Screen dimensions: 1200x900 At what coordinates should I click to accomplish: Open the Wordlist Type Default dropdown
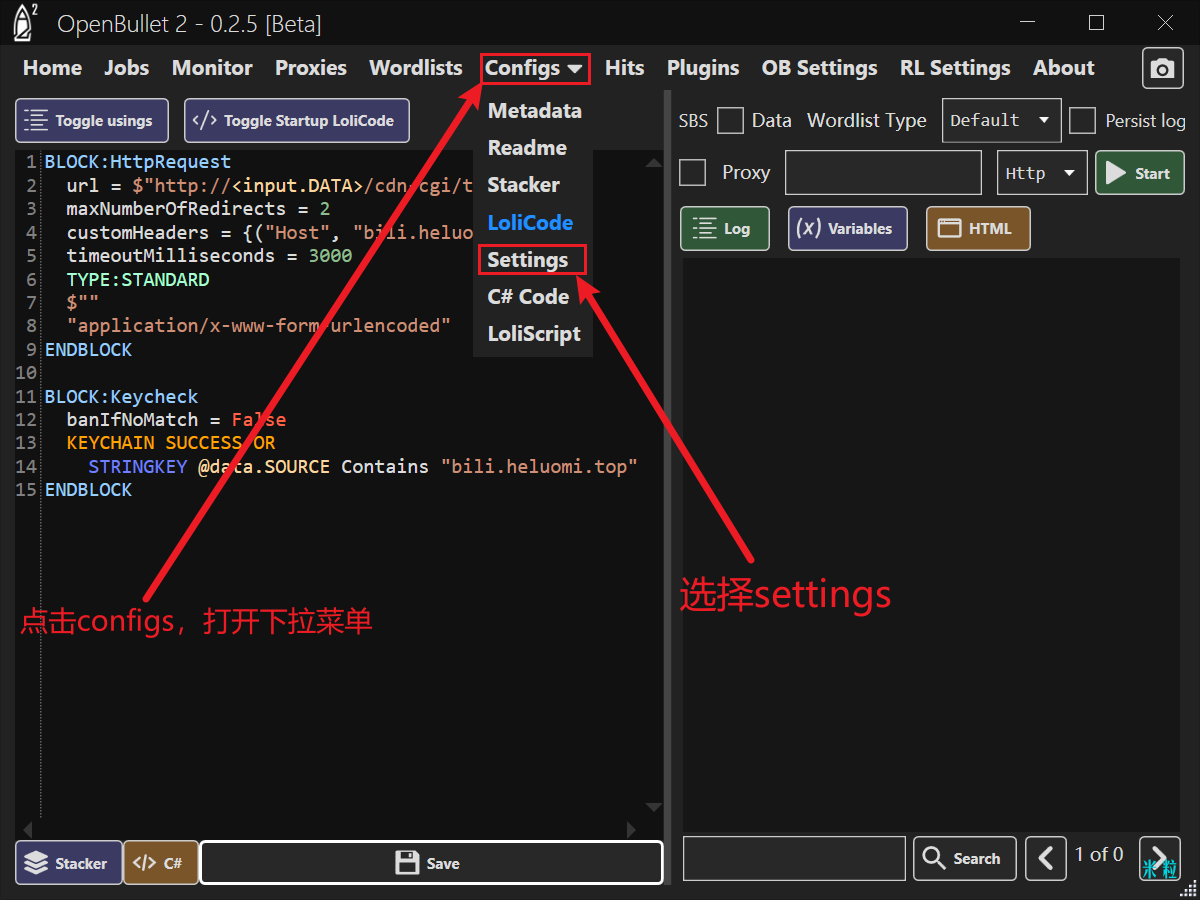coord(1001,121)
